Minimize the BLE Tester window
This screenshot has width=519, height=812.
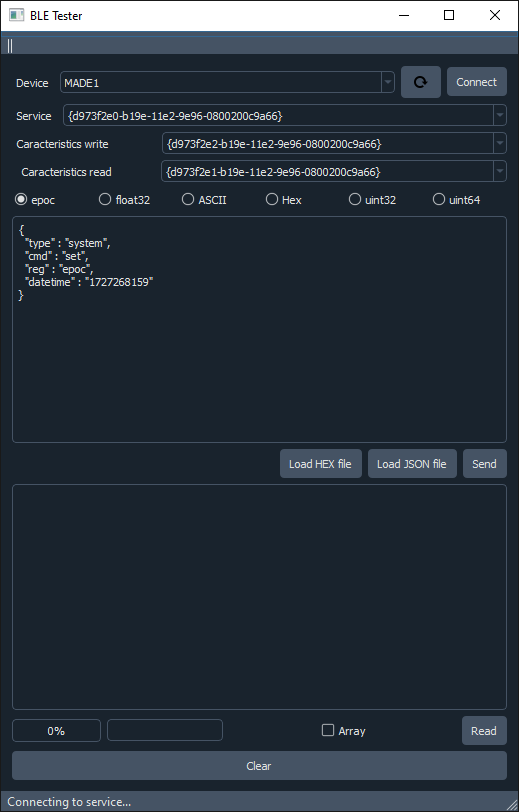click(404, 16)
